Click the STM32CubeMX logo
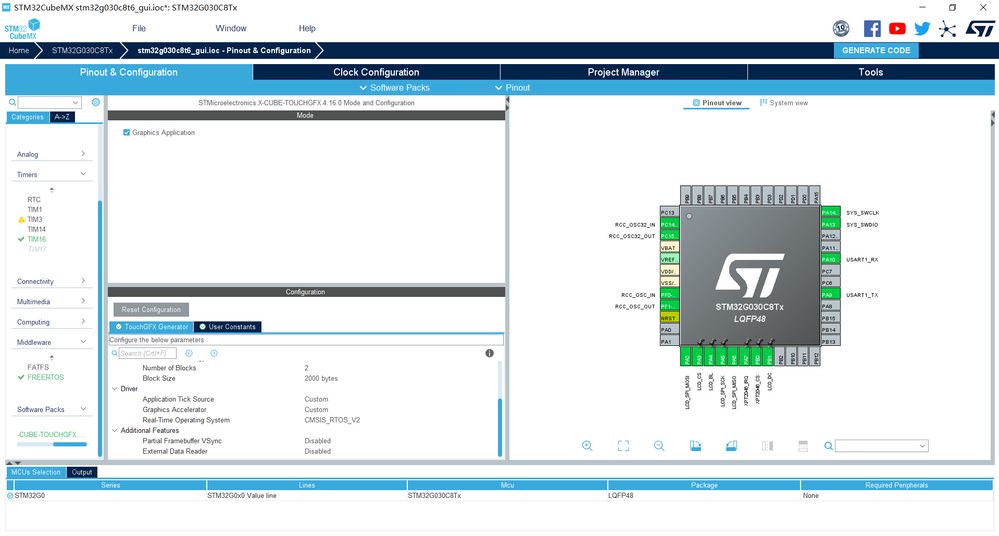The width and height of the screenshot is (999, 536). 22,29
